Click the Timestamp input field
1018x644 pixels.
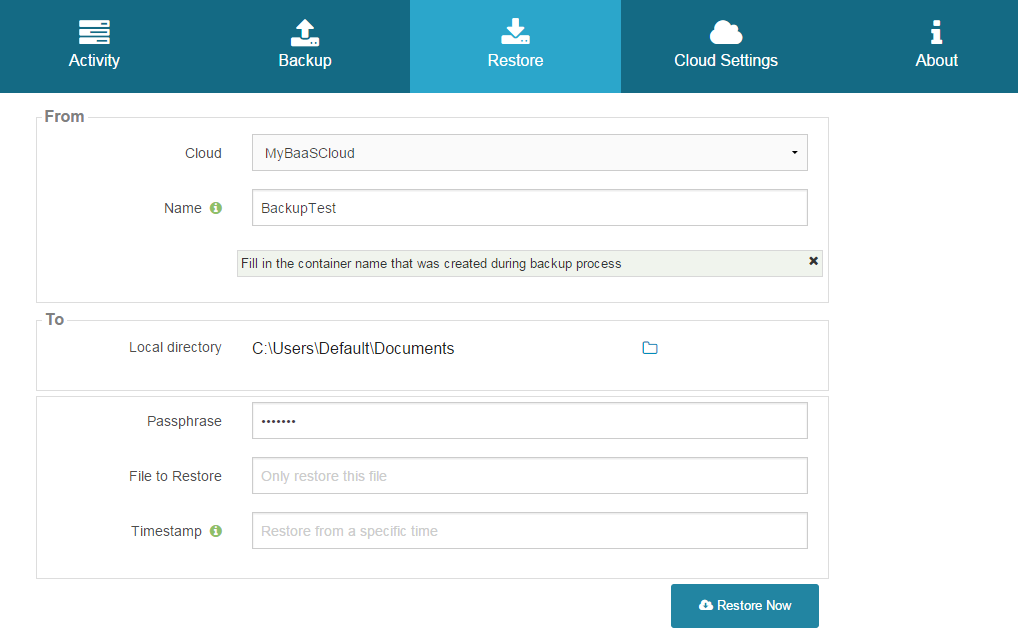(529, 531)
